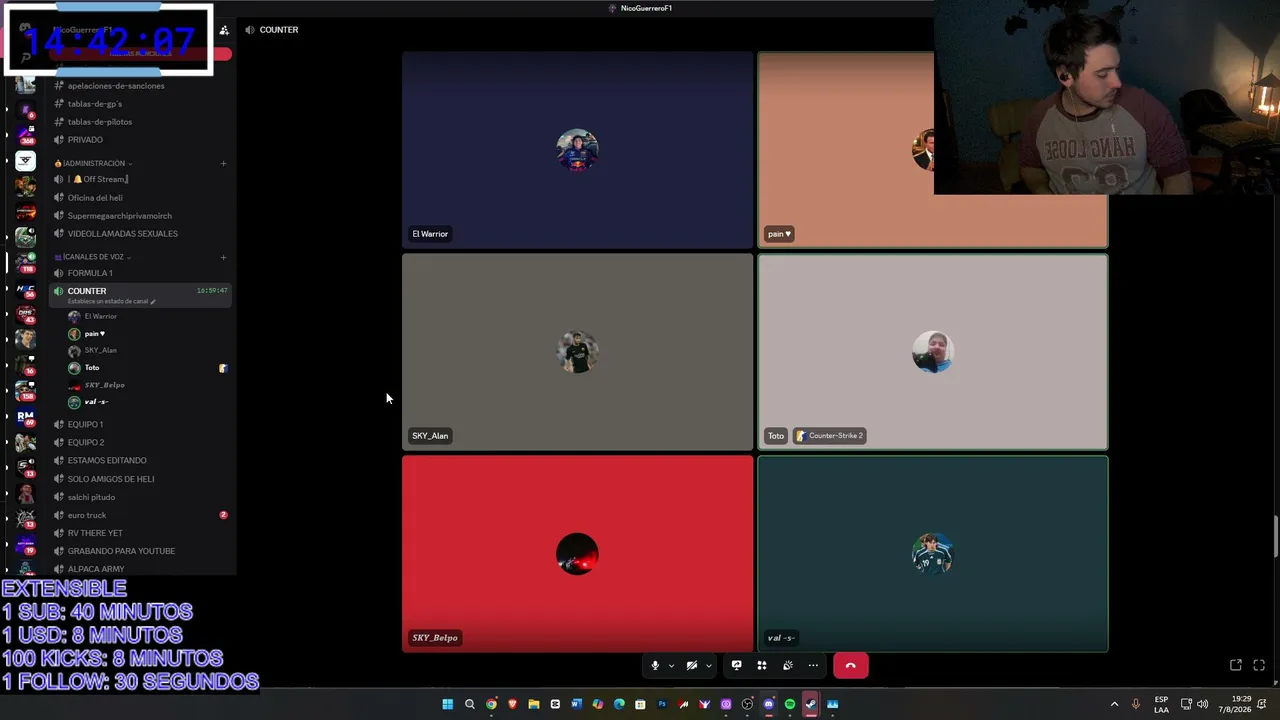Open Google Chrome from taskbar

491,704
